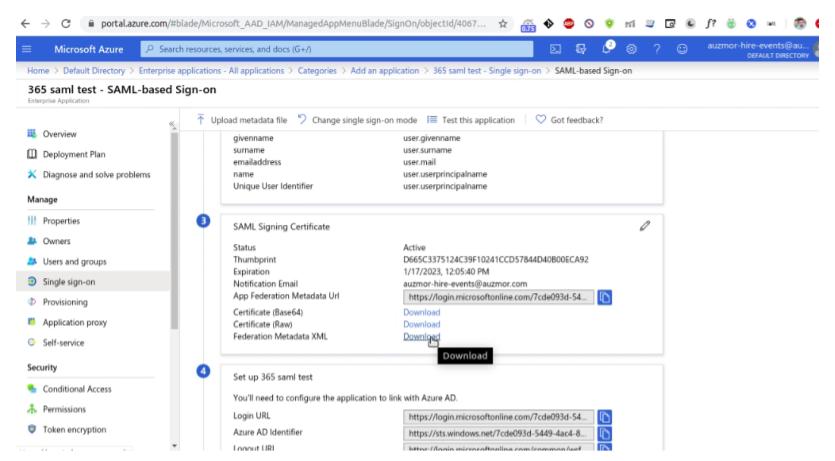Viewport: 835px width, 461px height.
Task: Open the feedback smiley icon
Action: [682, 49]
